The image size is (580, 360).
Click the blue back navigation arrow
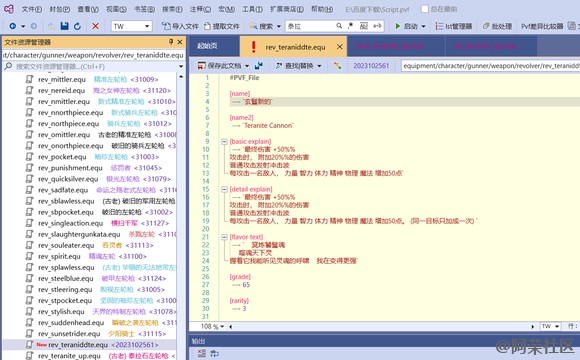[x=13, y=26]
